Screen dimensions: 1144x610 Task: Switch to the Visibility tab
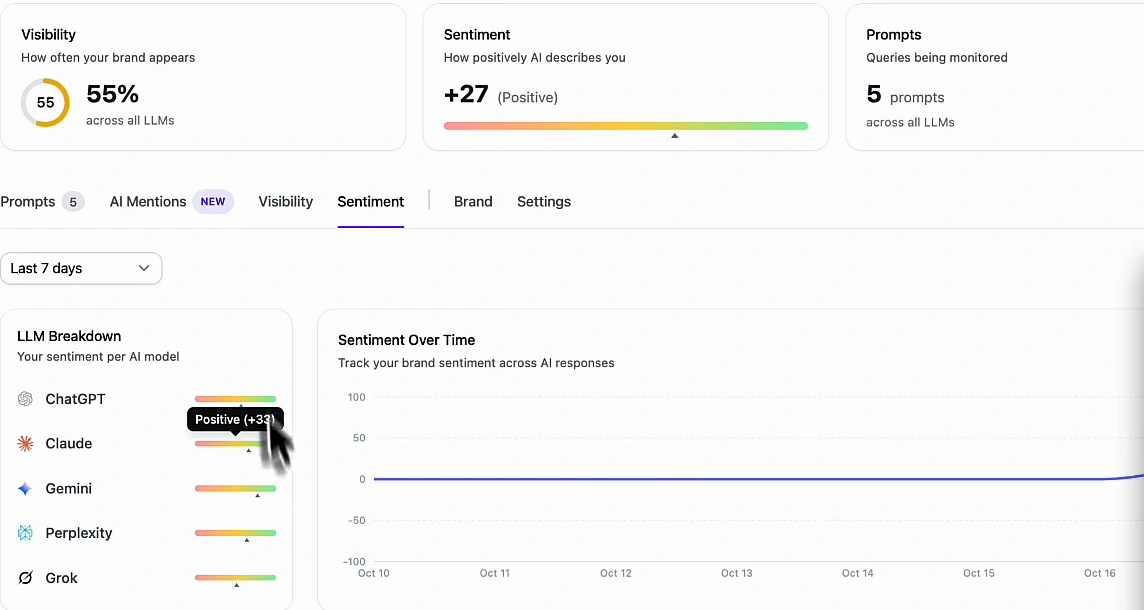point(285,202)
